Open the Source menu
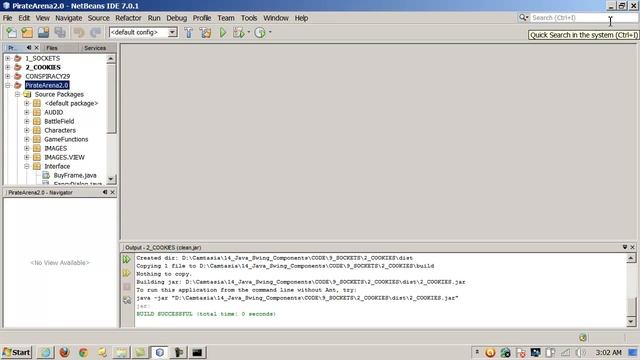 [98, 18]
